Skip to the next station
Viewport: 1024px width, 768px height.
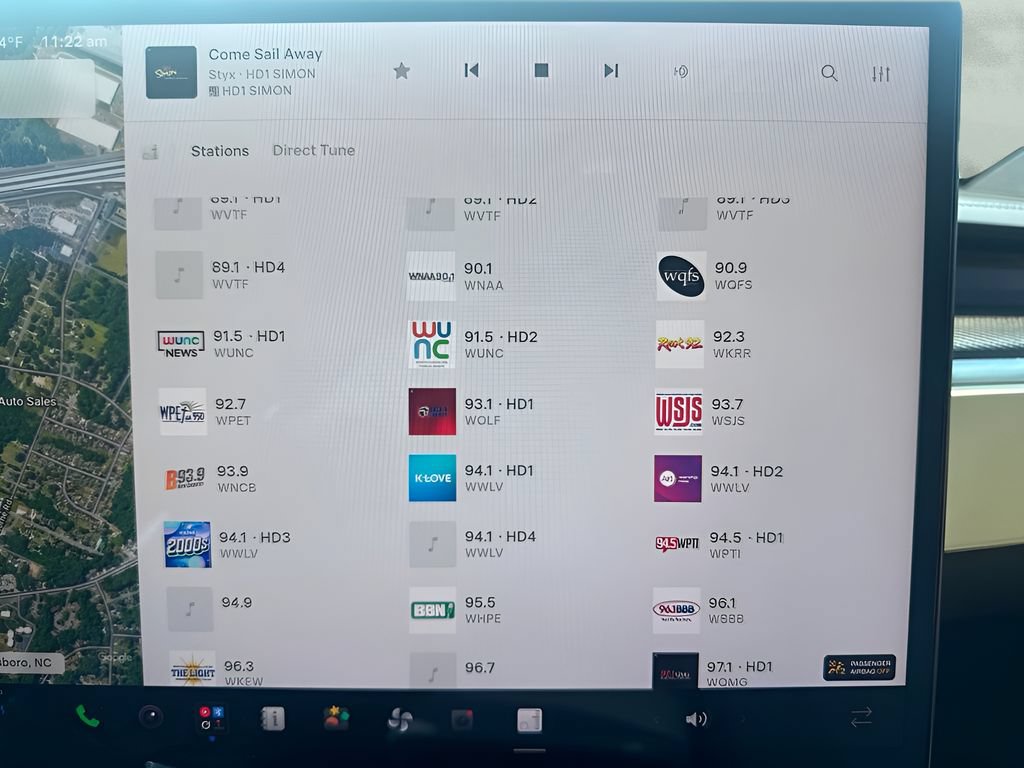(611, 71)
